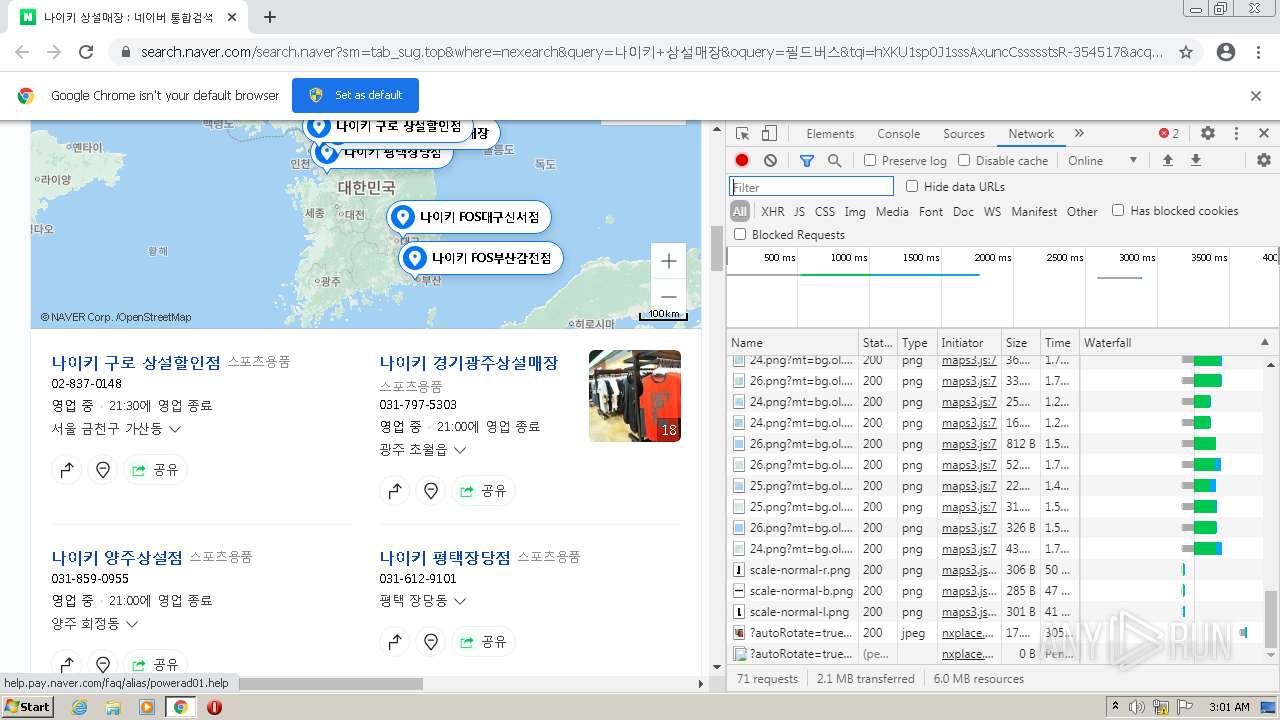Open network settings gear

coord(1264,160)
